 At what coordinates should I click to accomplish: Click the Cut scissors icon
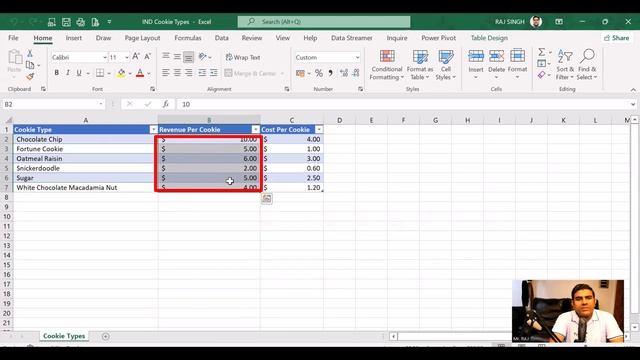30,53
